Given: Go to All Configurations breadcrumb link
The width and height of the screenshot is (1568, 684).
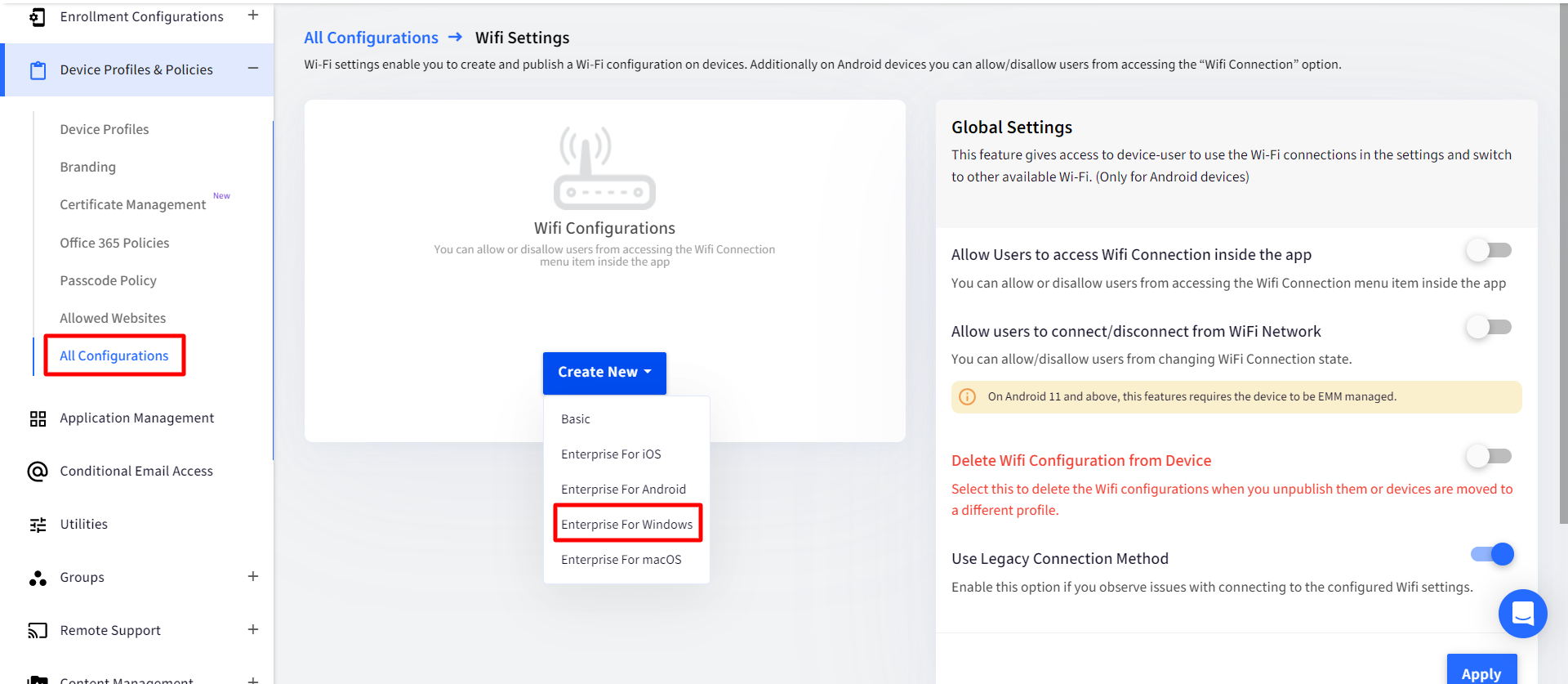Looking at the screenshot, I should pos(371,38).
